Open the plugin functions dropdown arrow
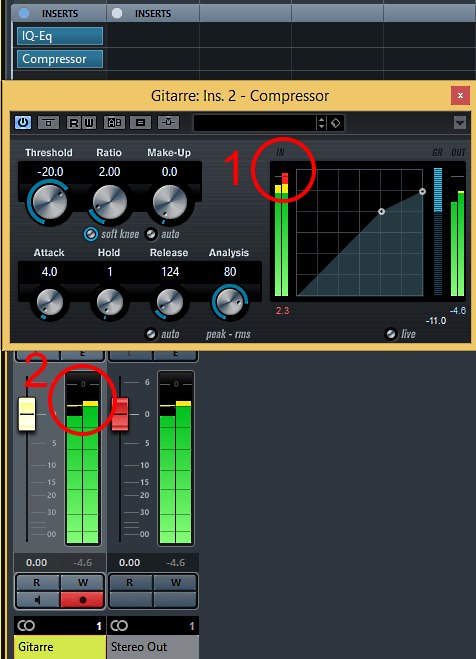Image resolution: width=476 pixels, height=659 pixels. (460, 123)
